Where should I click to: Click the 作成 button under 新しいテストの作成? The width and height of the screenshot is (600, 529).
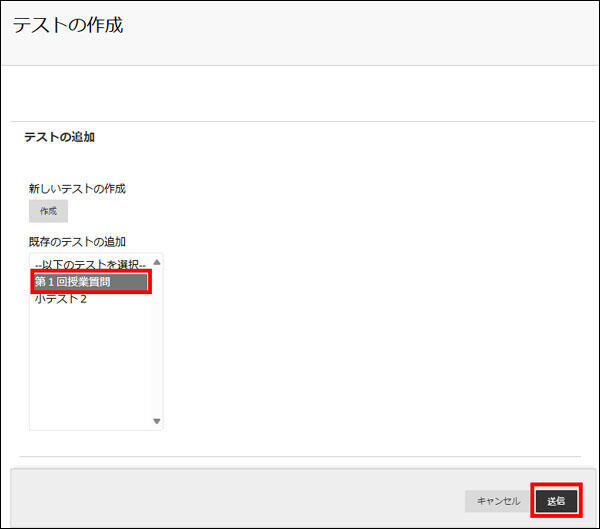(x=48, y=211)
